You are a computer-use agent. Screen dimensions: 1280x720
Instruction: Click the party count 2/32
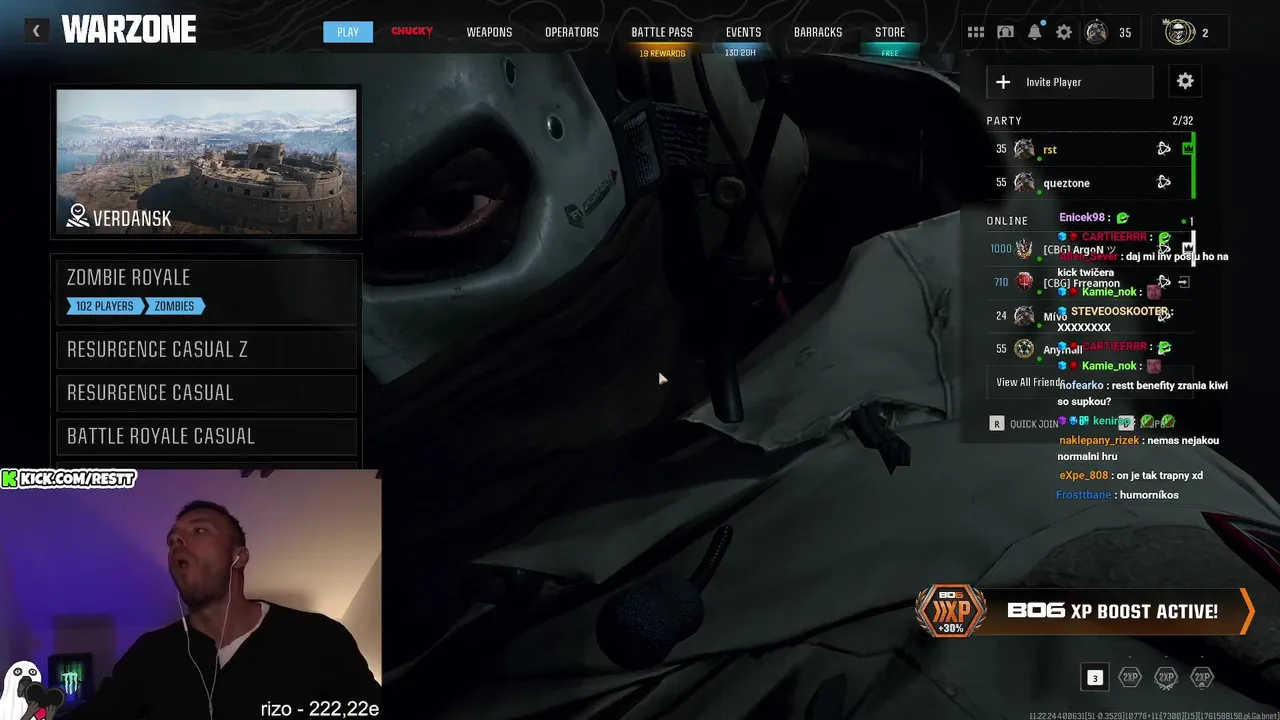coord(1182,121)
